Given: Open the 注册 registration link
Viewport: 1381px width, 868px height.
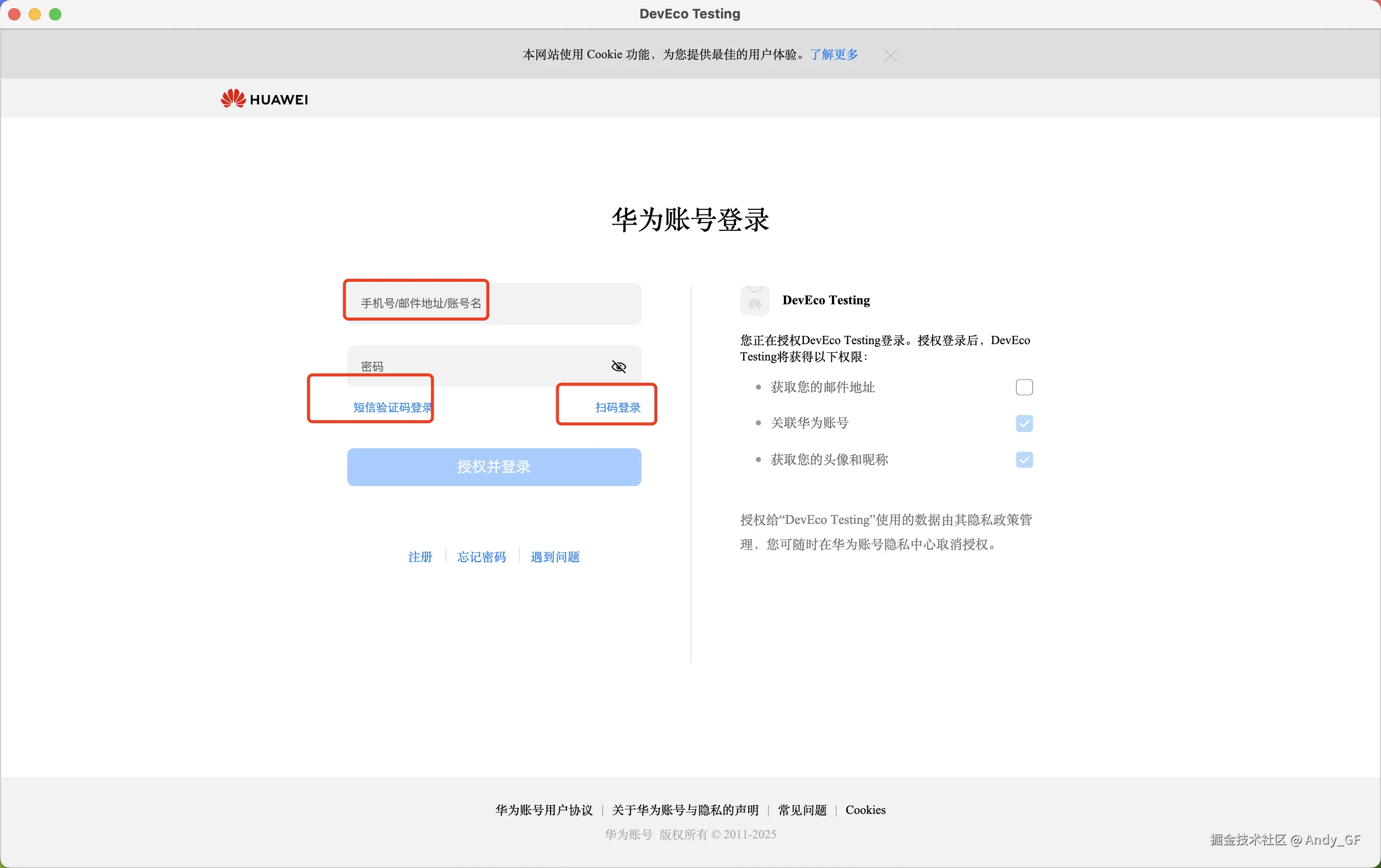Looking at the screenshot, I should (420, 557).
